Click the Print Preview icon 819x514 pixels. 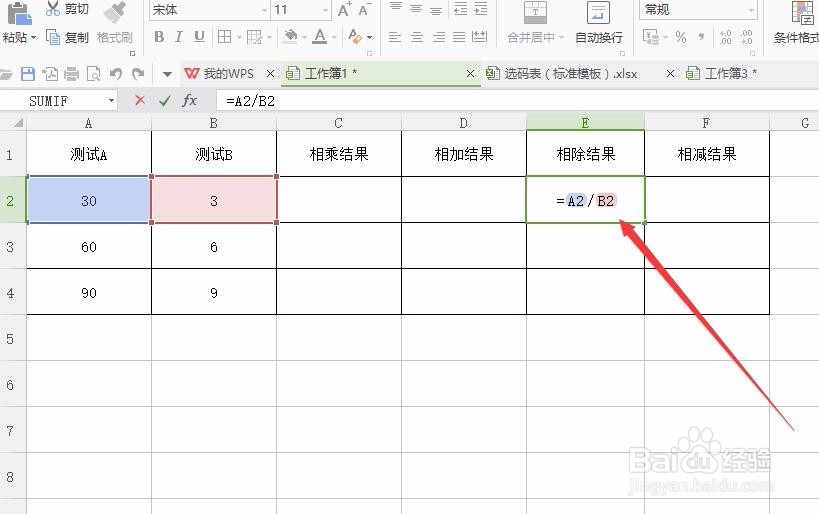93,74
